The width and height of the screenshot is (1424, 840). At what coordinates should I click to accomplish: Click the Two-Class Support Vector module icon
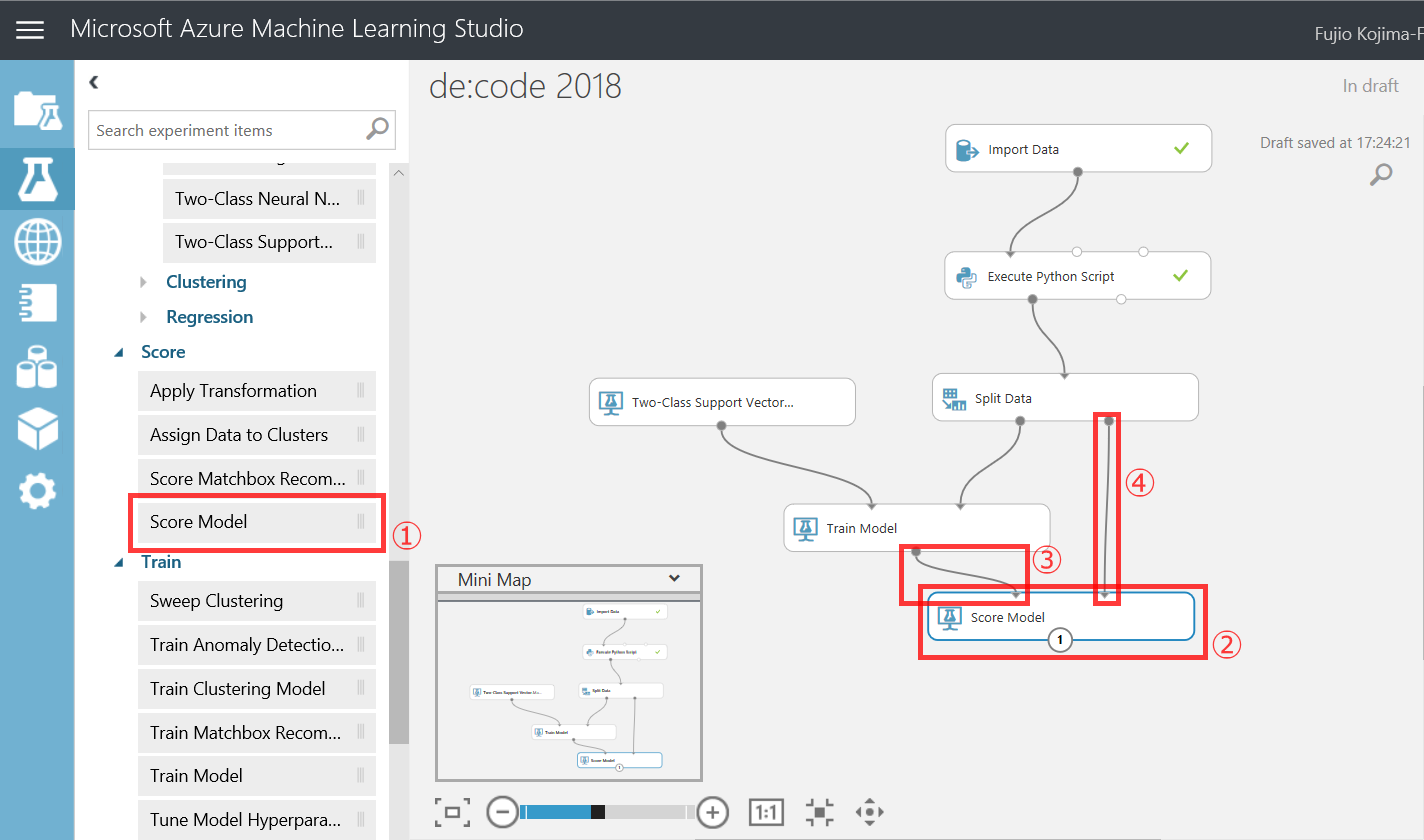tap(610, 403)
